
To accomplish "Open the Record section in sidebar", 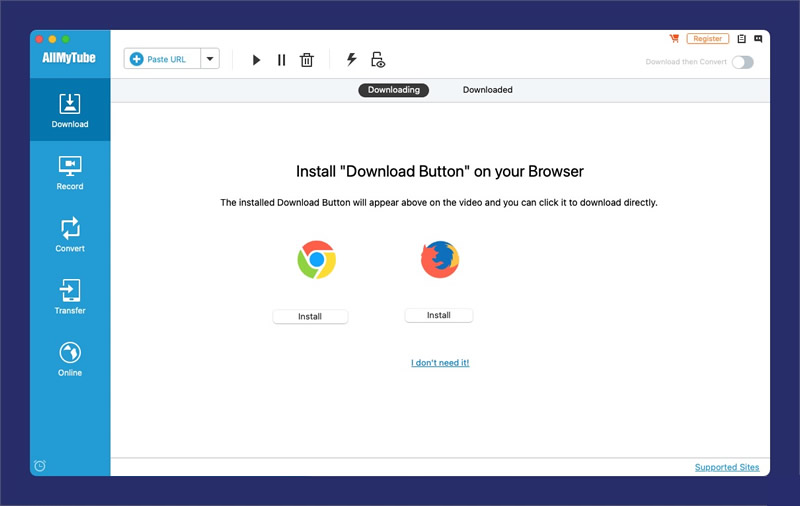I will point(70,173).
